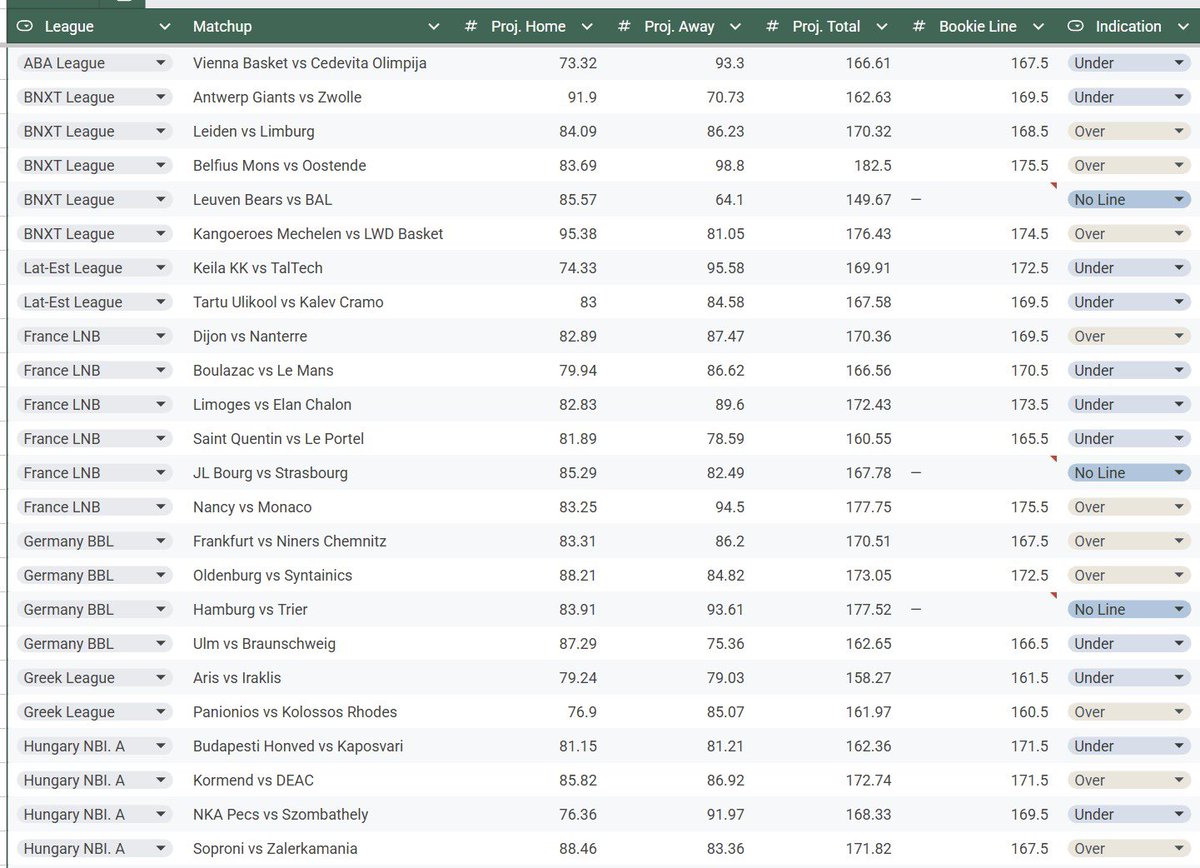Open the Bookie Line column header arrow menu
The image size is (1200, 868).
(1039, 27)
